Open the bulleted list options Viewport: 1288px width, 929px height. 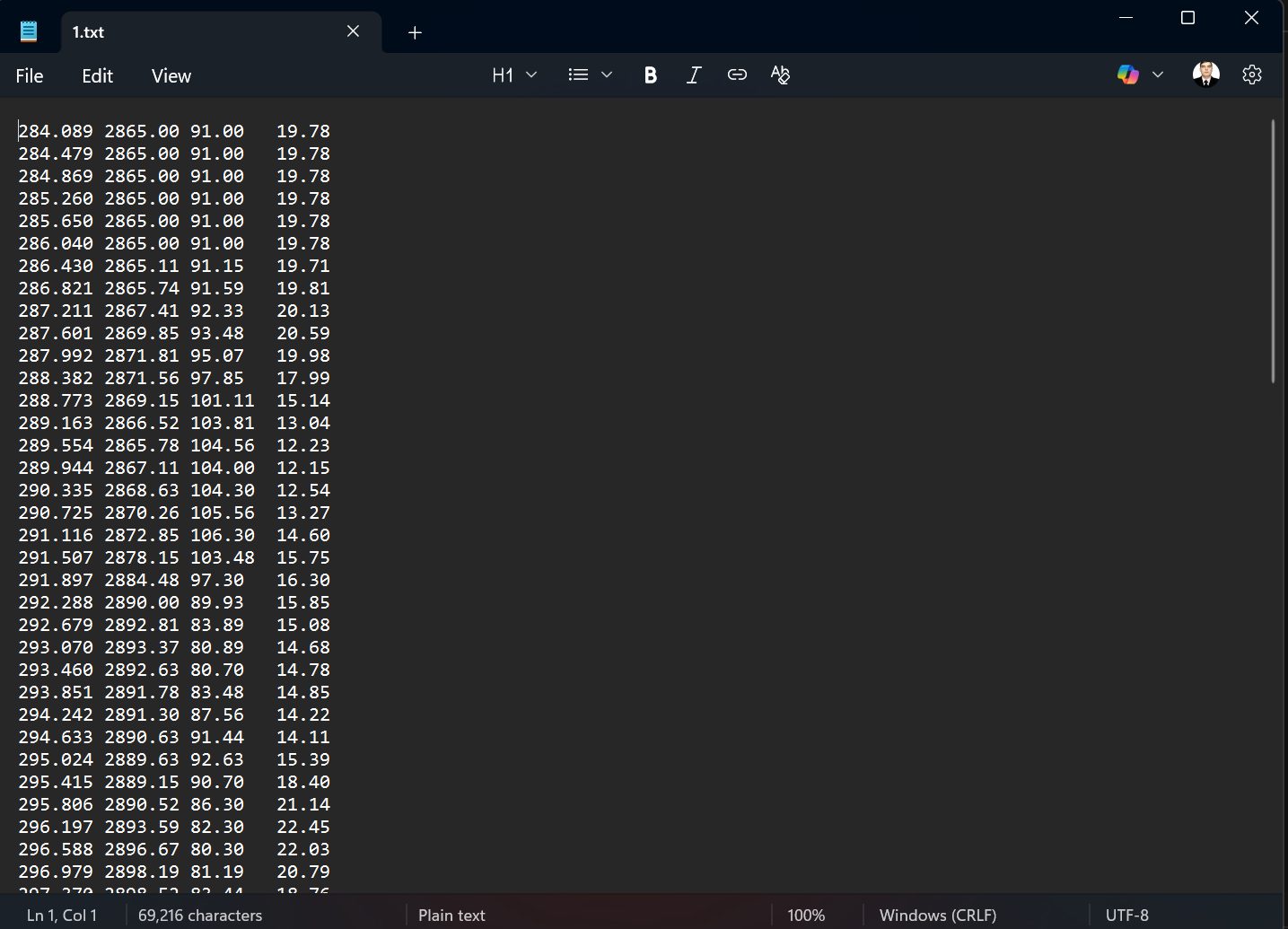pyautogui.click(x=578, y=75)
